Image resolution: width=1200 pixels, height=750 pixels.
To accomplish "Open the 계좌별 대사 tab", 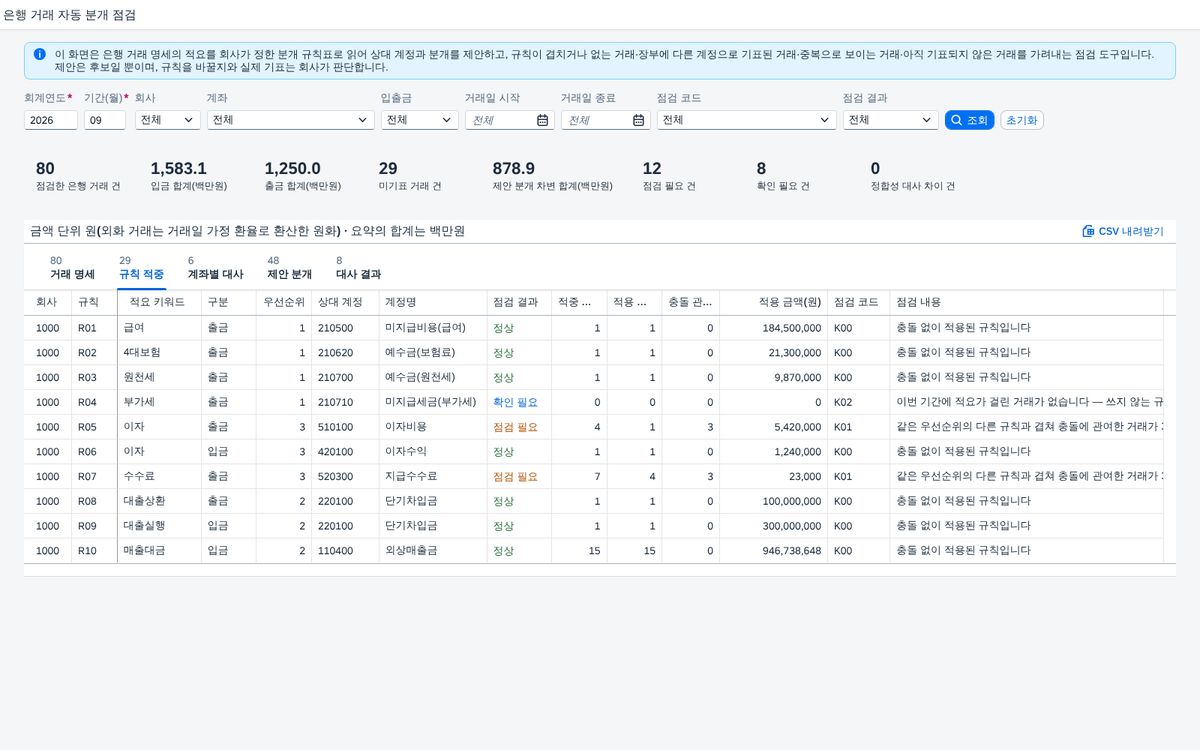I will (x=215, y=268).
